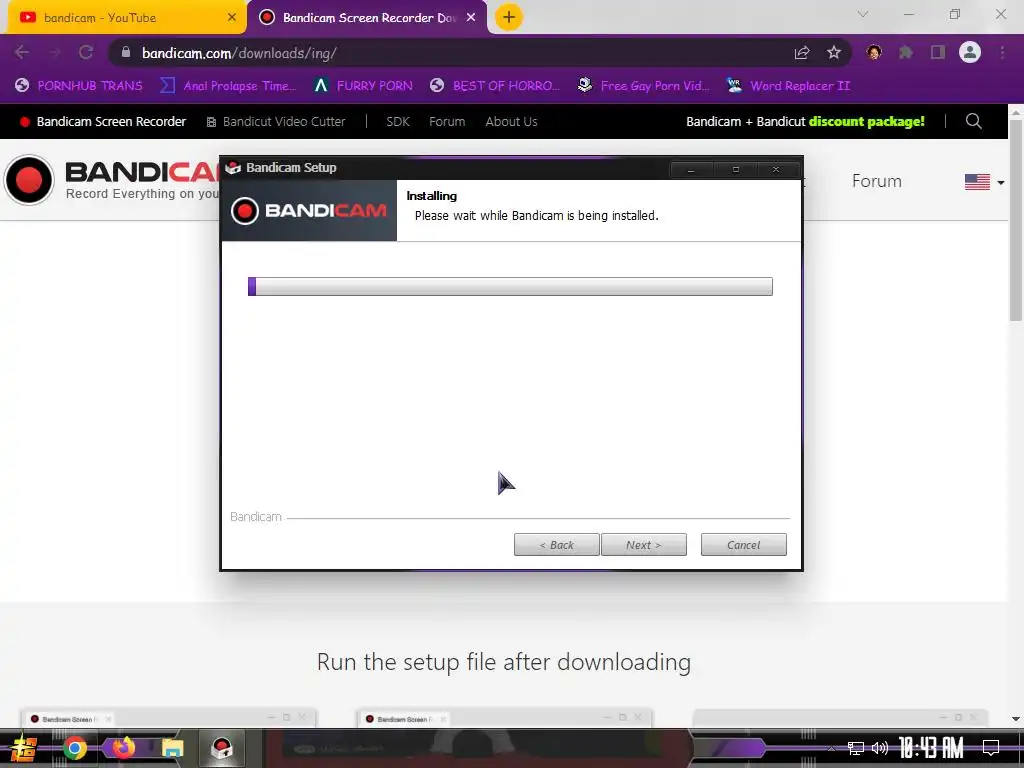This screenshot has width=1024, height=768.
Task: Launch Firefox from the taskbar
Action: (x=123, y=748)
